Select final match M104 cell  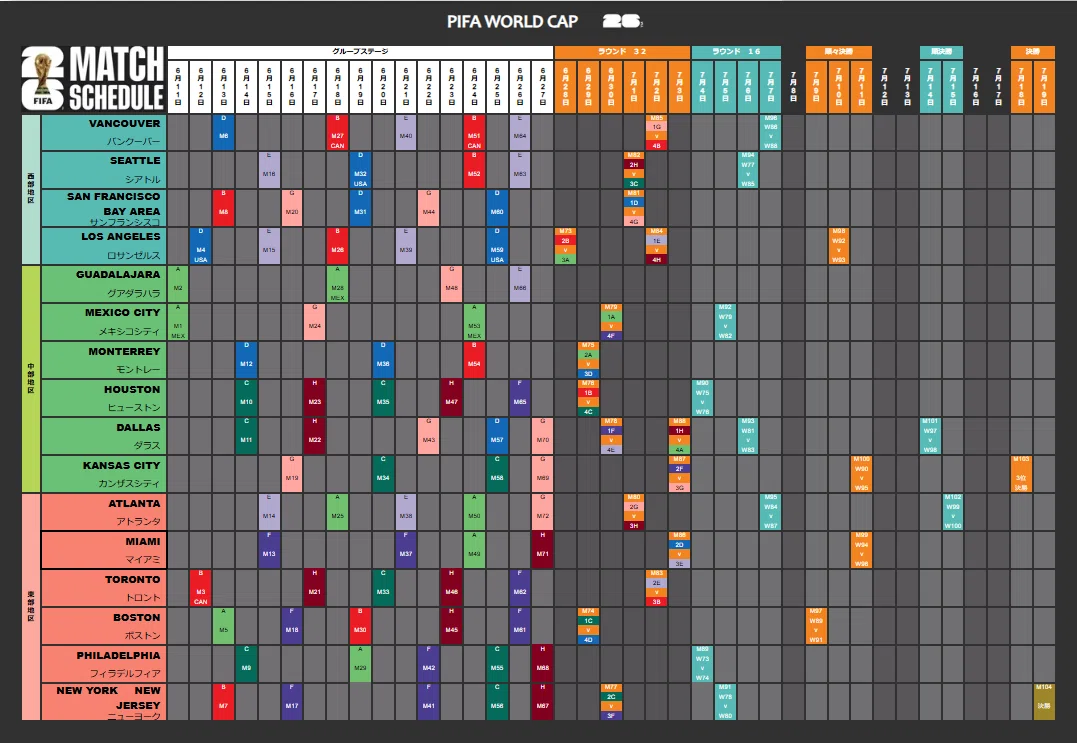[x=1044, y=702]
